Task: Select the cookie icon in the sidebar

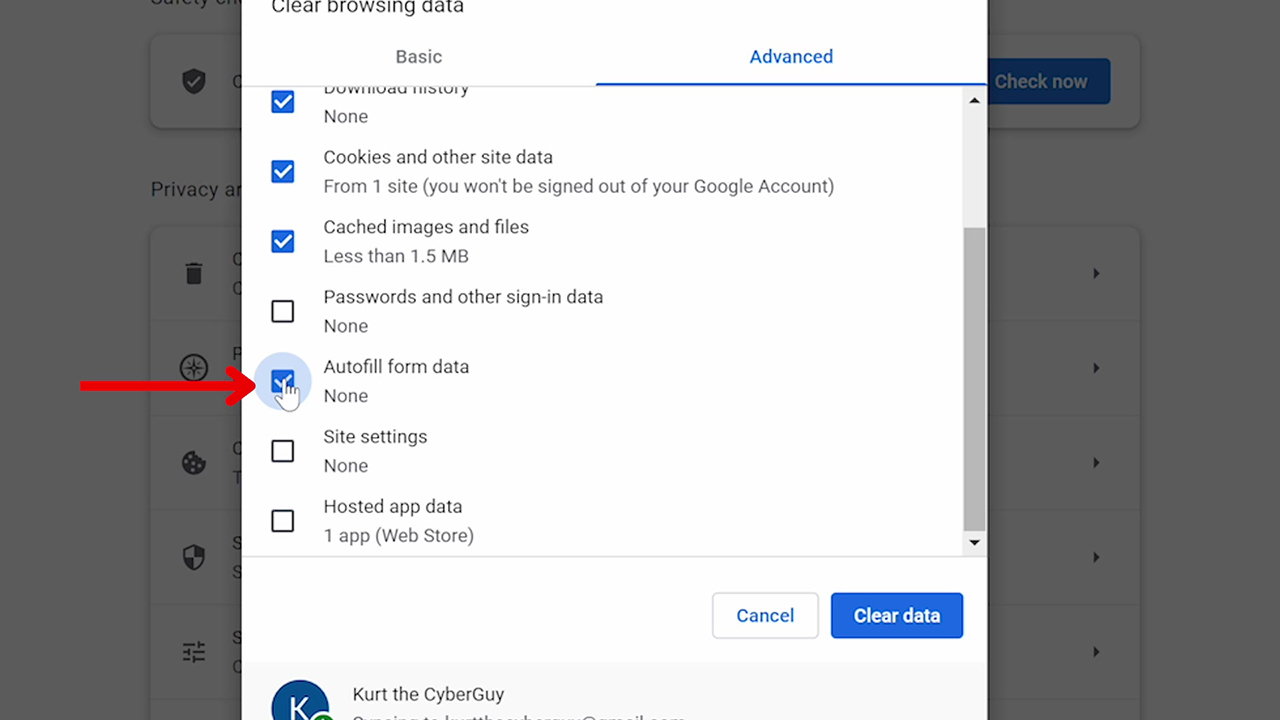Action: pyautogui.click(x=194, y=462)
